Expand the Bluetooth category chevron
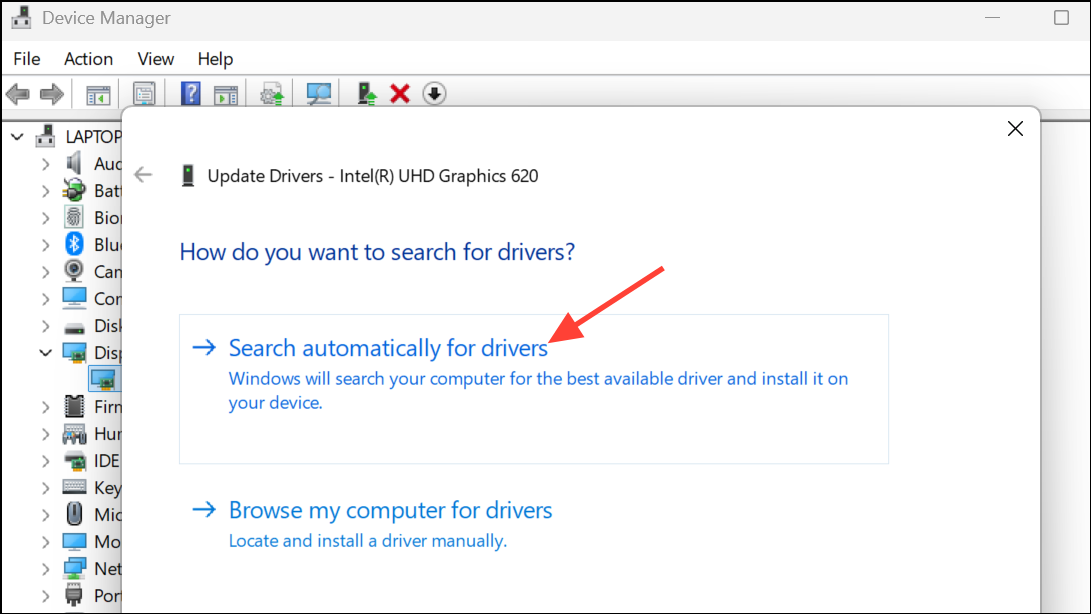 [x=45, y=245]
